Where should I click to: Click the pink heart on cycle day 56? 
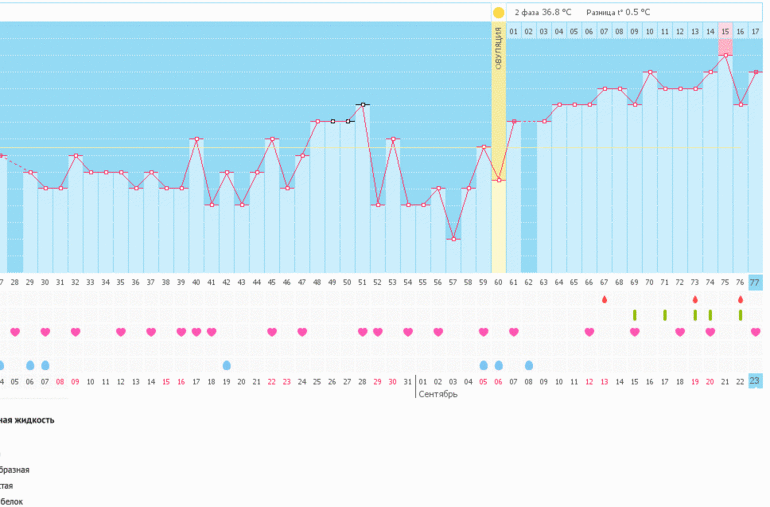tap(438, 332)
